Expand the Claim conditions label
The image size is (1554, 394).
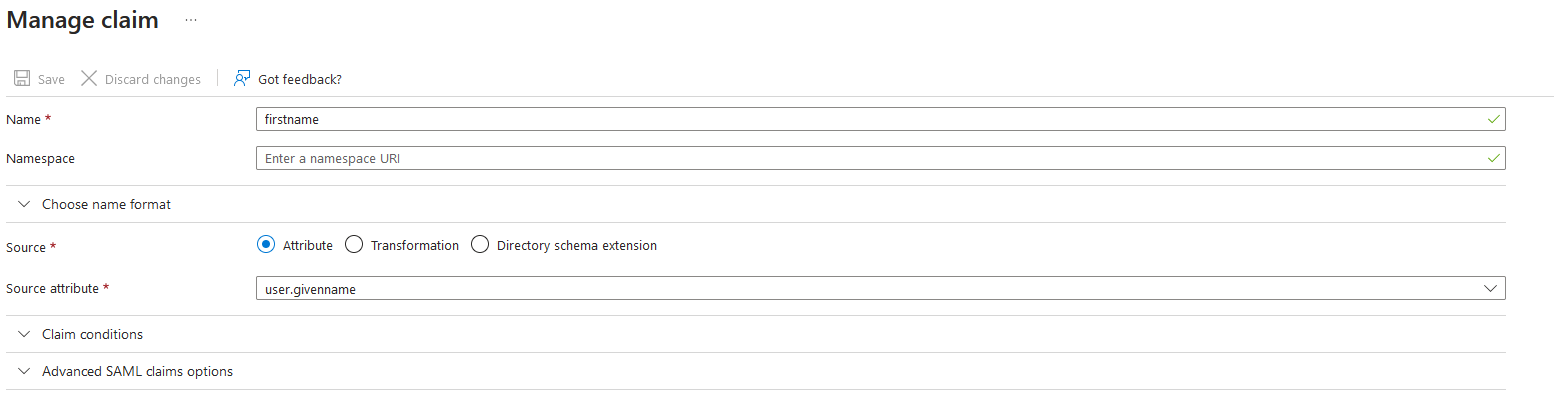tap(92, 334)
